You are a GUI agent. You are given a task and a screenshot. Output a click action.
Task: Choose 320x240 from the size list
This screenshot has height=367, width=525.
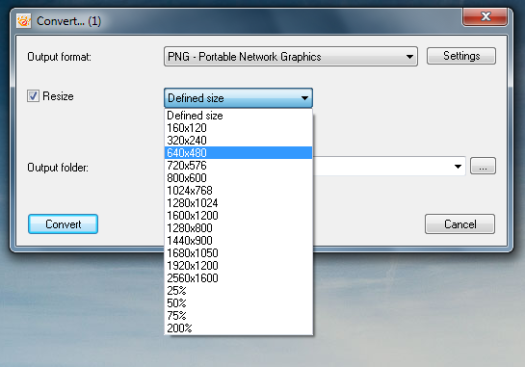click(238, 140)
